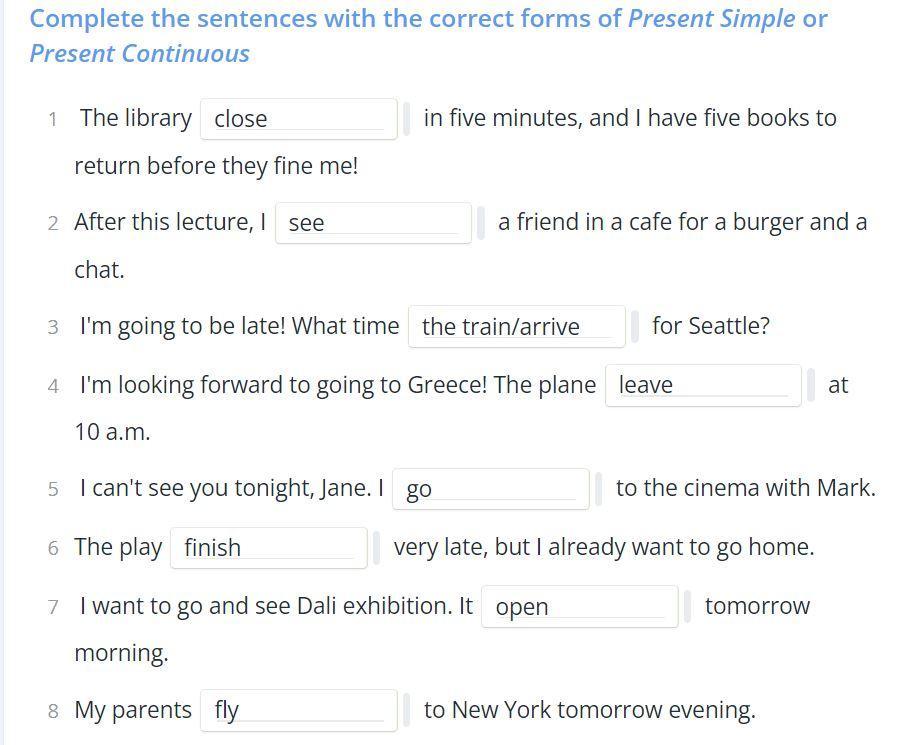This screenshot has width=900, height=745.
Task: Click the grey marker right of the 'go' field
Action: pos(599,489)
